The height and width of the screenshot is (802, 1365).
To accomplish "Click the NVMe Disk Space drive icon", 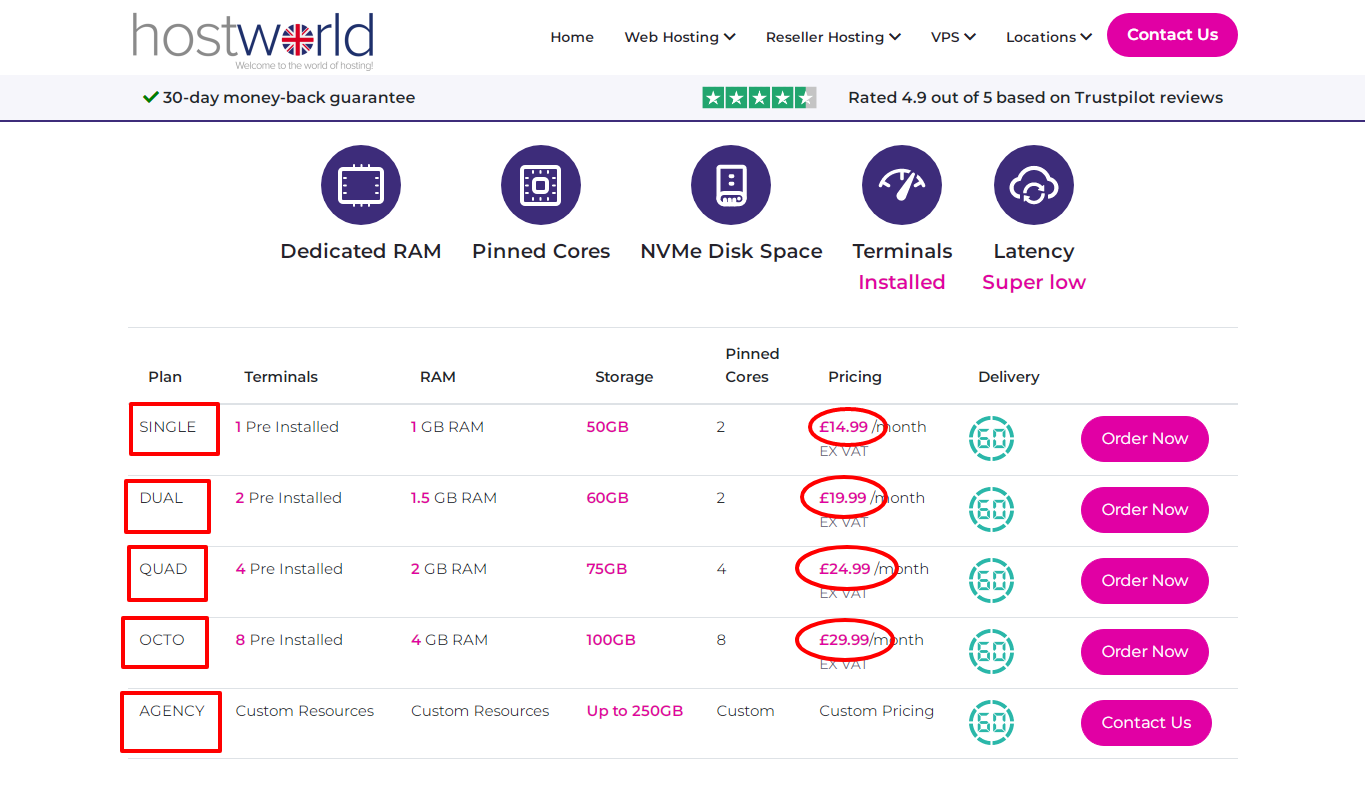I will tap(731, 186).
